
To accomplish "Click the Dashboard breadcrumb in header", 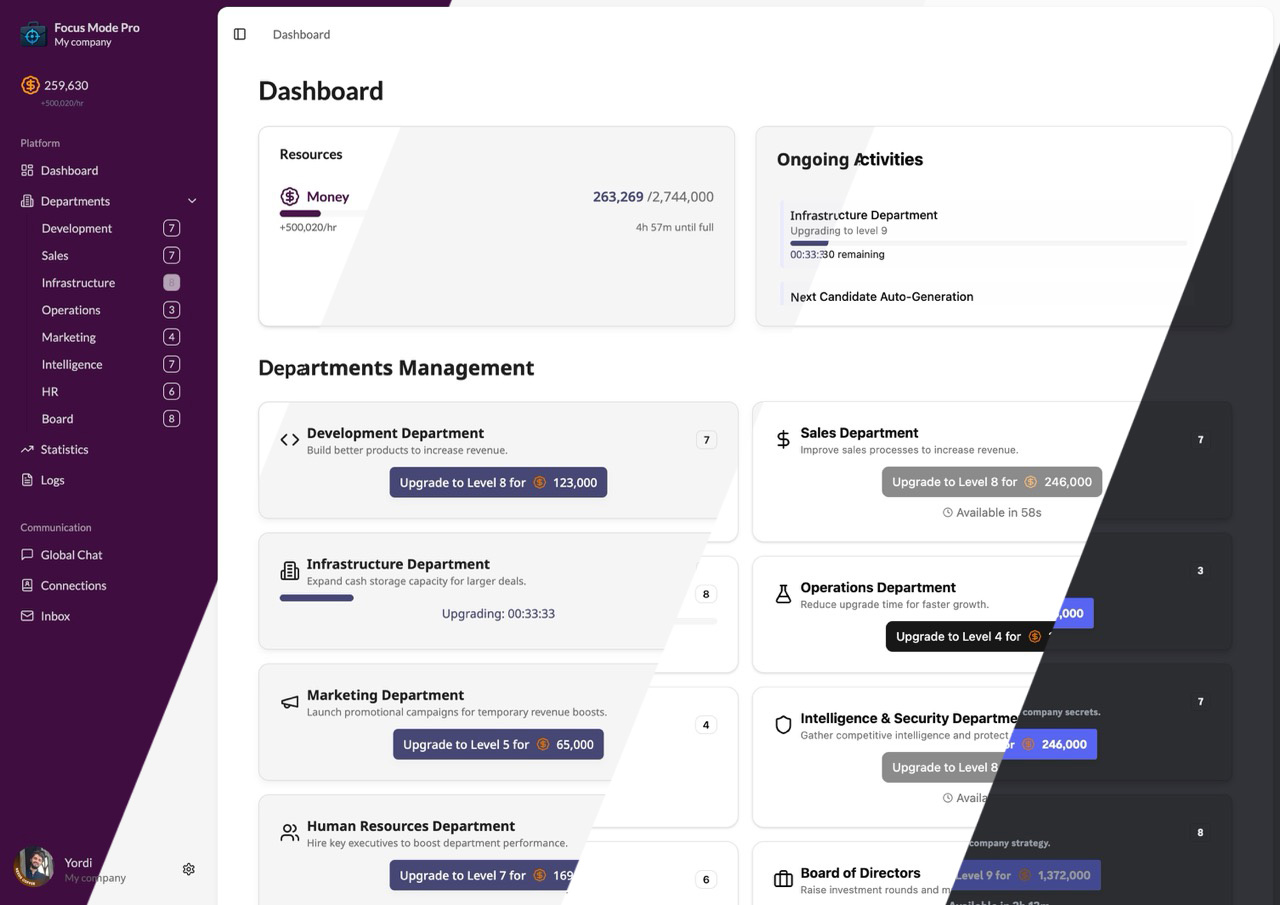I will 301,34.
